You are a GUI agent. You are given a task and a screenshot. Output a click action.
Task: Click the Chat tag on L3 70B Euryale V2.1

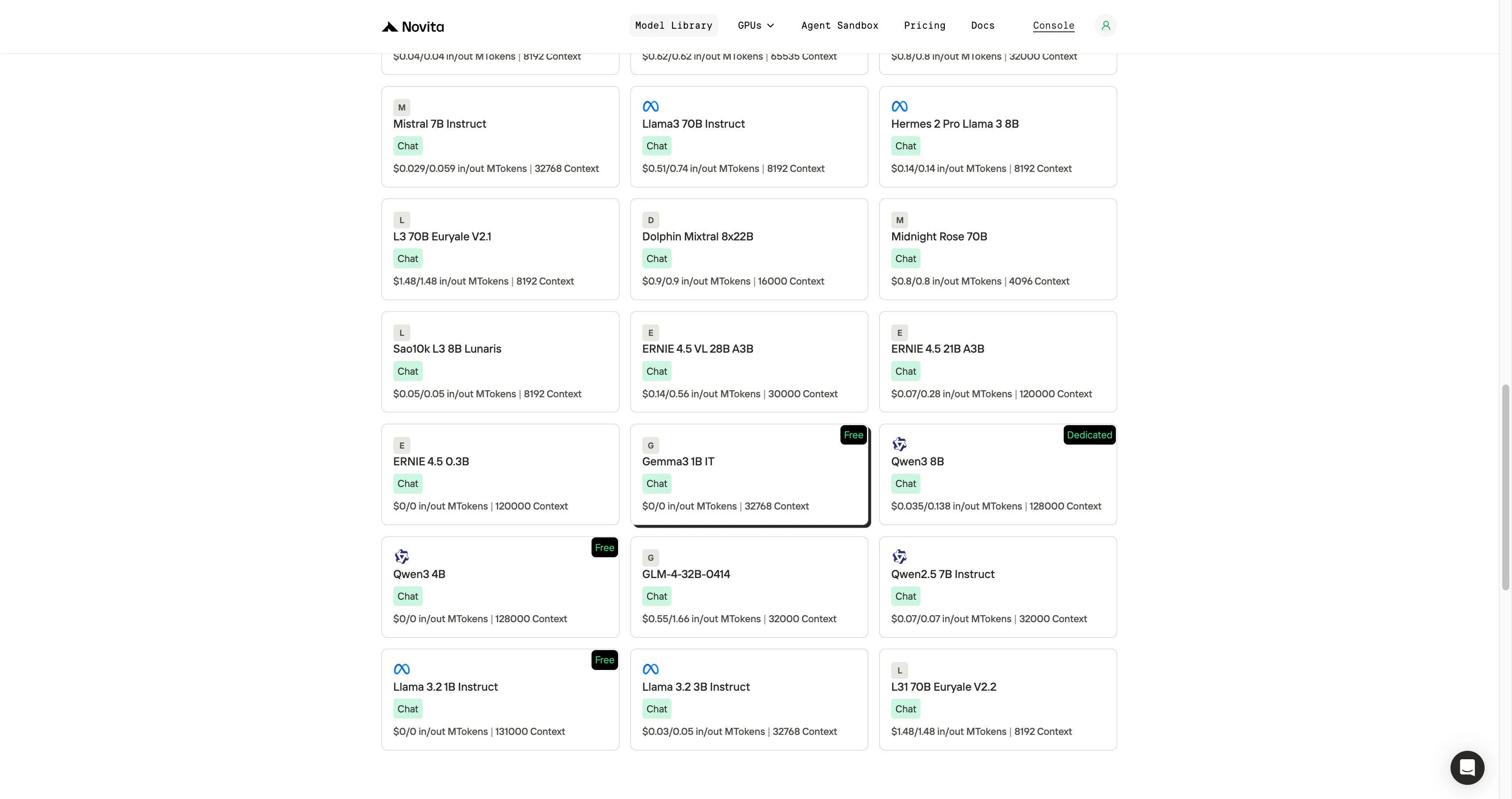coord(407,259)
